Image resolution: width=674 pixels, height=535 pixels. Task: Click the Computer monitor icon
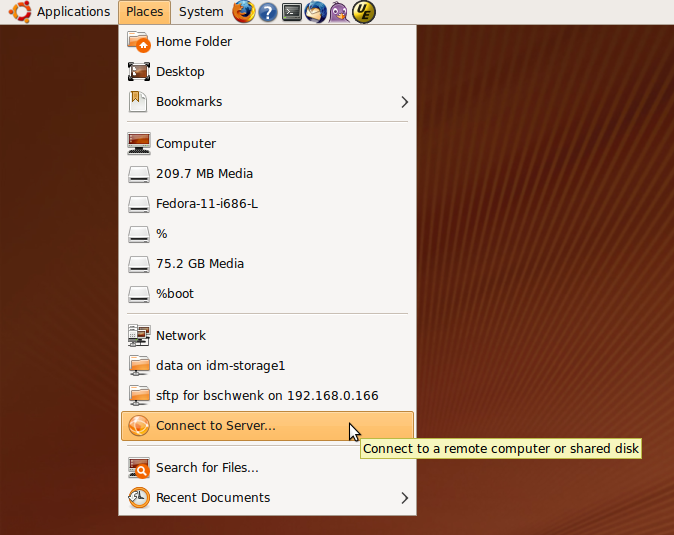pyautogui.click(x=139, y=144)
